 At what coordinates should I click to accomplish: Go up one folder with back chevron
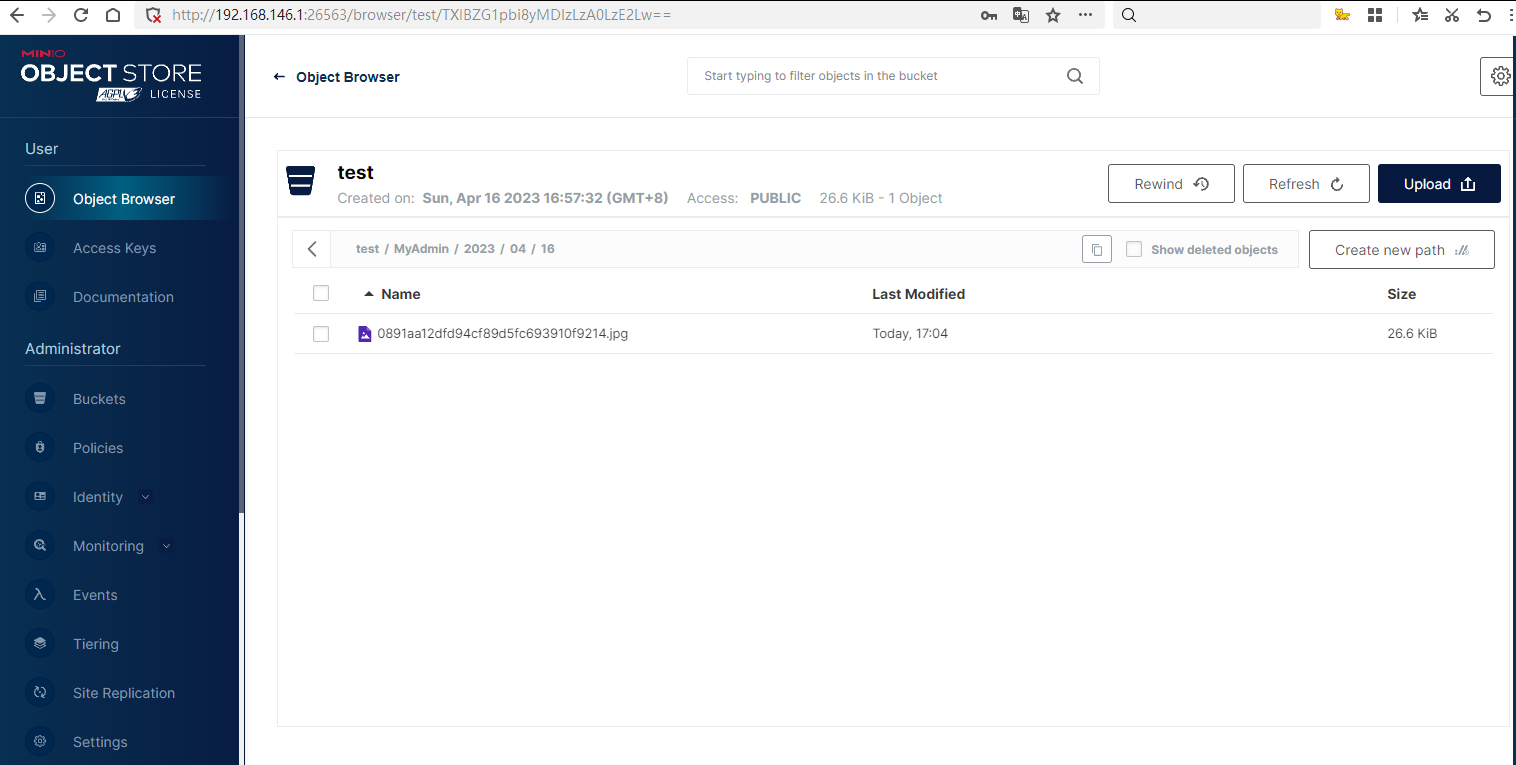[312, 249]
